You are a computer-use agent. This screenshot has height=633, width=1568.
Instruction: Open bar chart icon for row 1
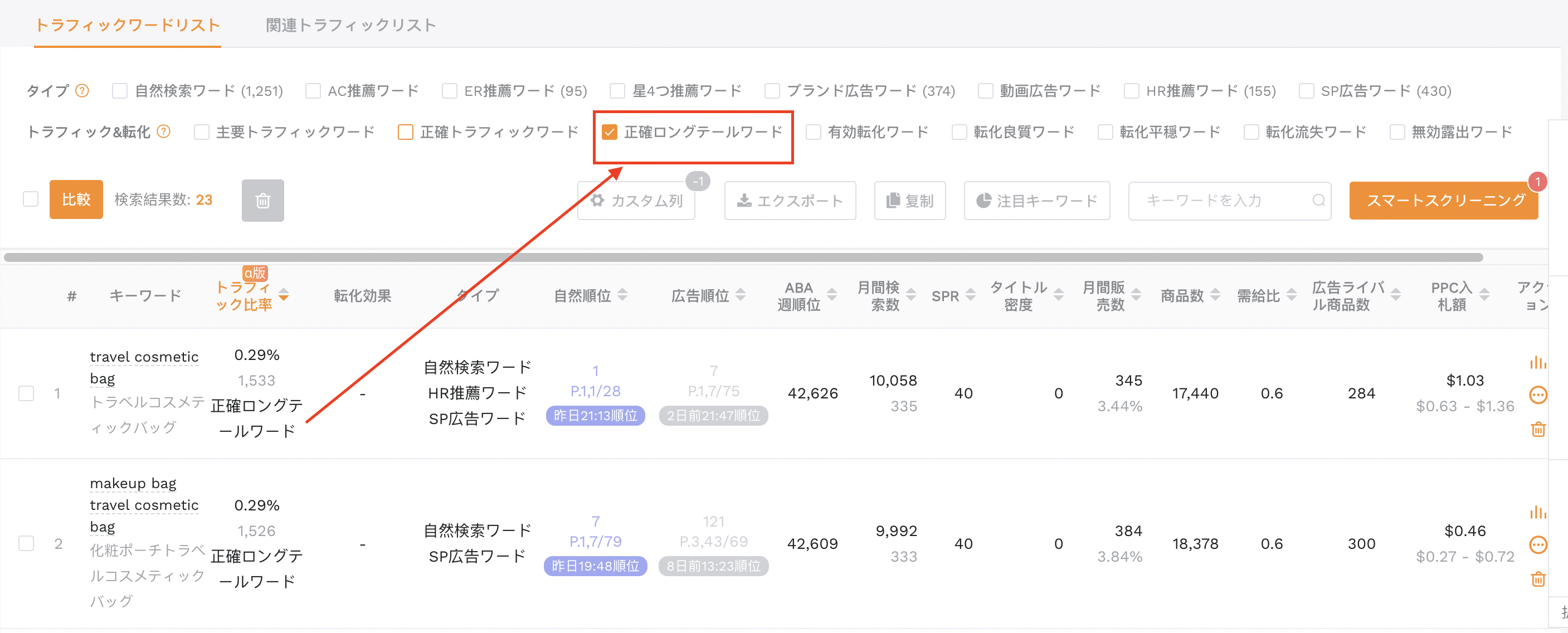[x=1537, y=363]
